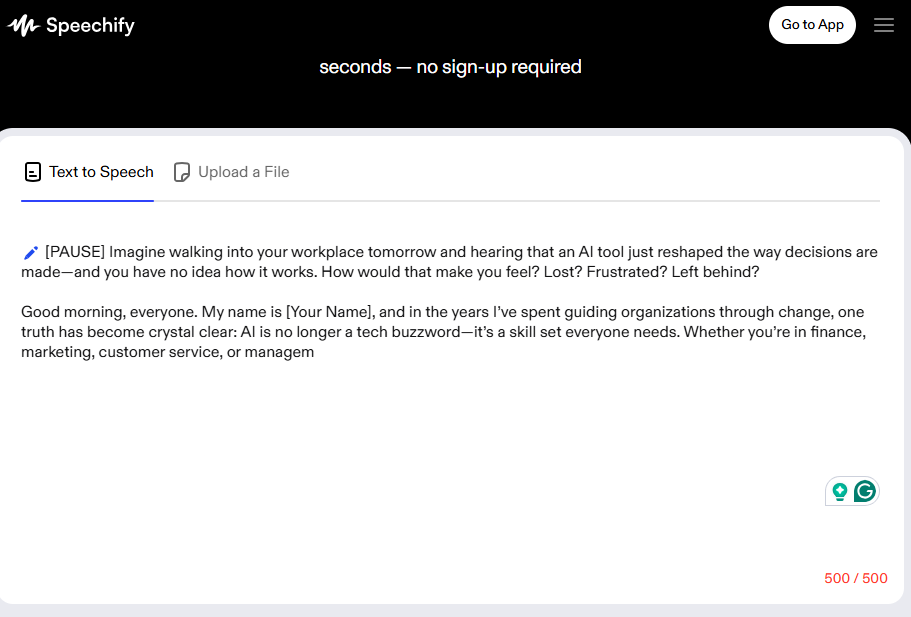The width and height of the screenshot is (911, 617).
Task: Click the [PAUSE] tag in the text
Action: tap(75, 252)
